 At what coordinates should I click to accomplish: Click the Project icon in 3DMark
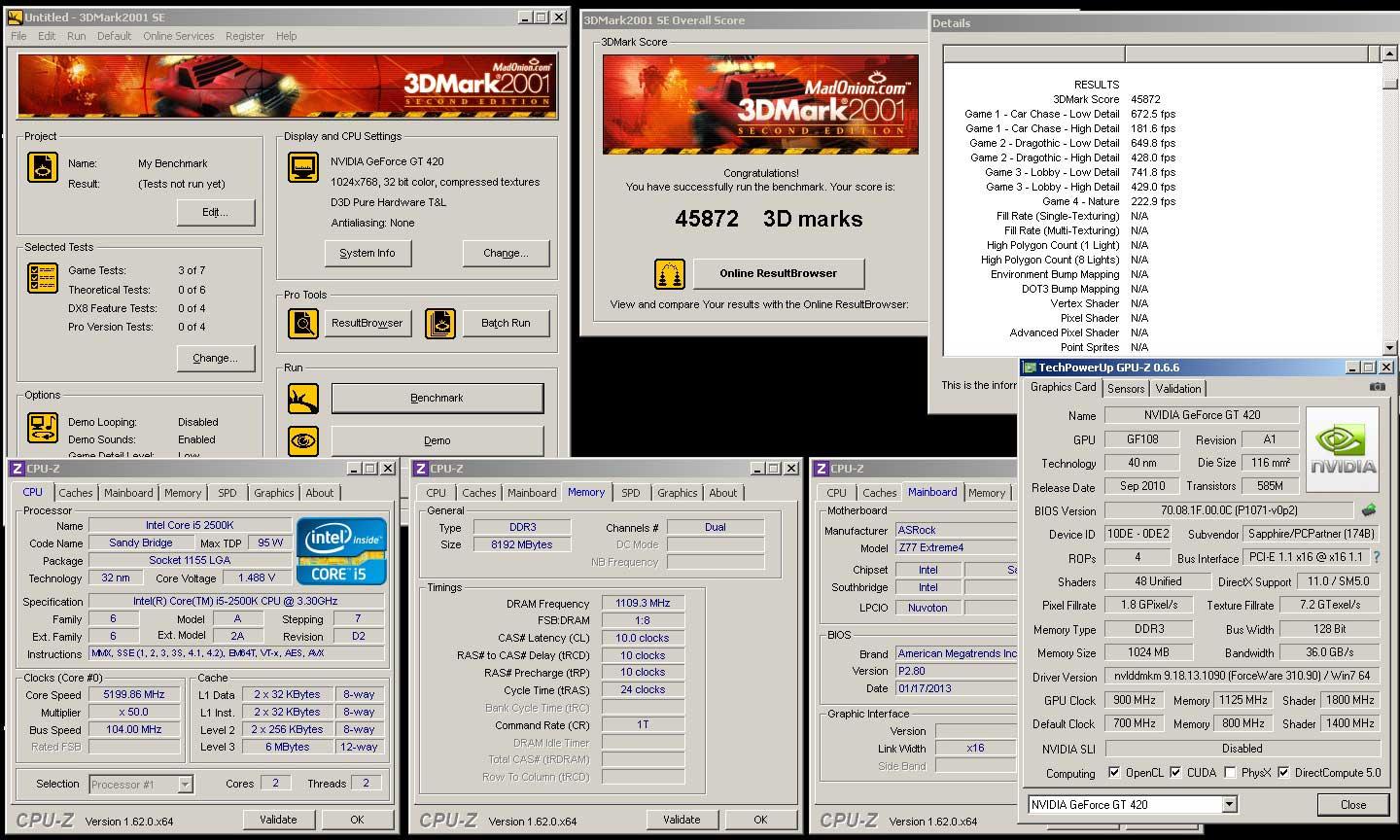tap(43, 167)
